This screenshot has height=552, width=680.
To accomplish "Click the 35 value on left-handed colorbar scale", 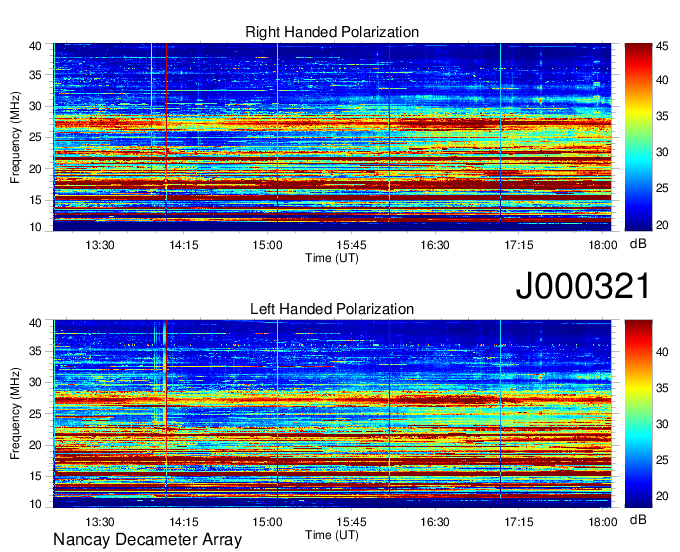I will coord(662,388).
